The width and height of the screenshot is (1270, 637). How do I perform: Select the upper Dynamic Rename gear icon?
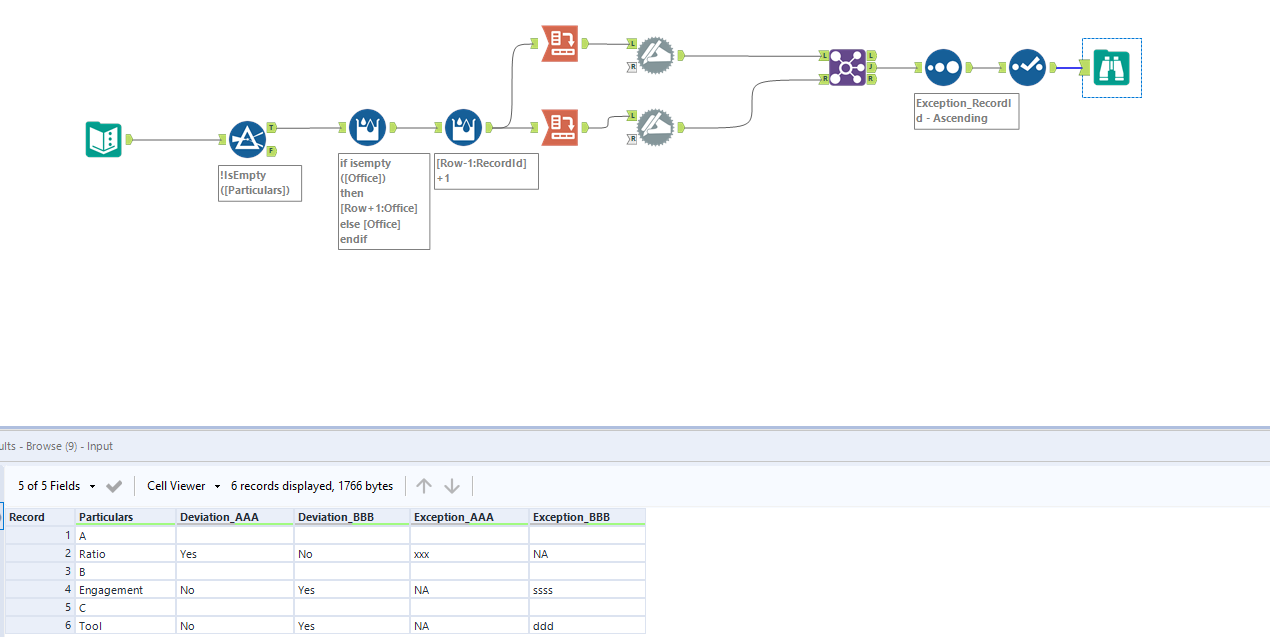(656, 55)
